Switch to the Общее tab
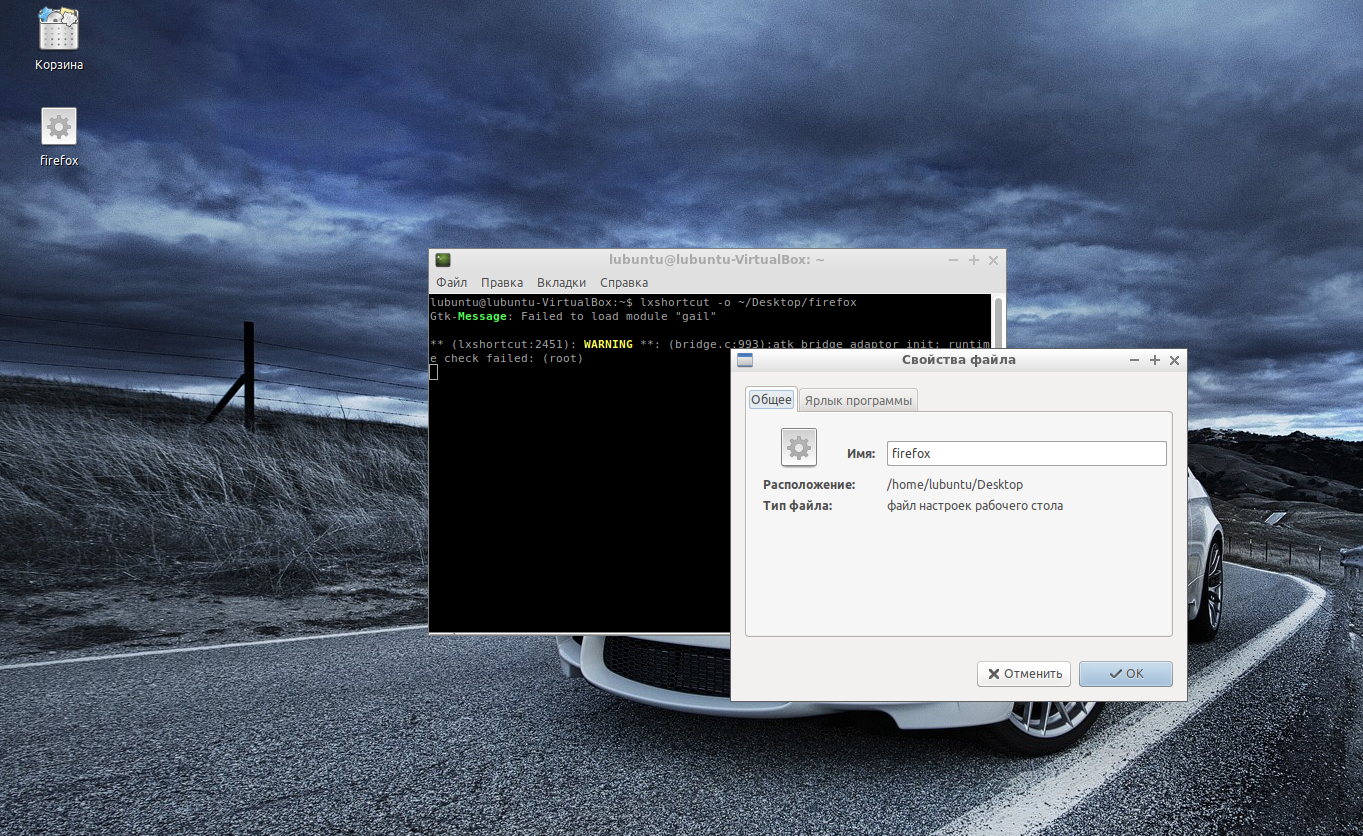The width and height of the screenshot is (1363, 836). [771, 399]
